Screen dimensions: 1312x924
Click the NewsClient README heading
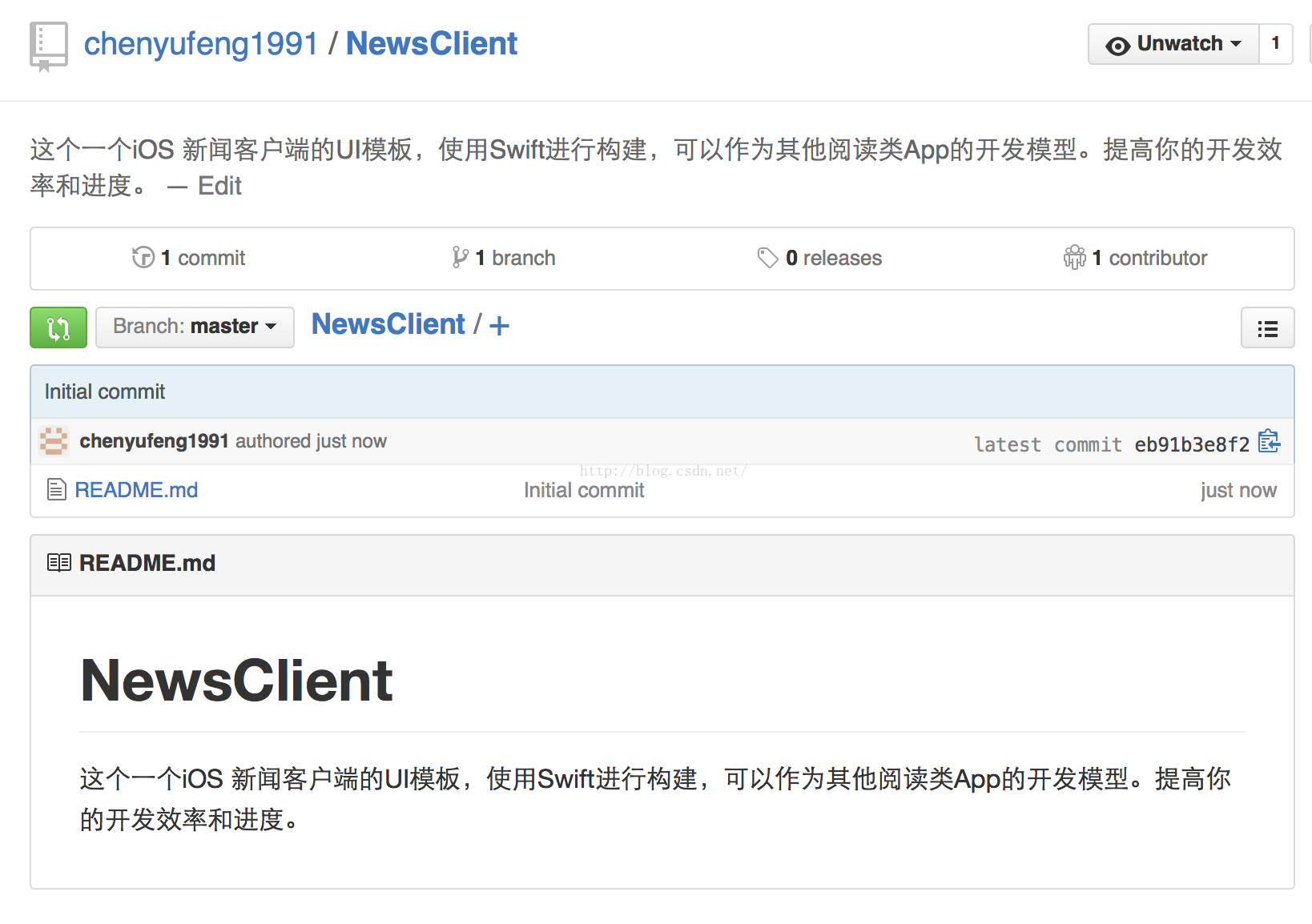click(236, 681)
